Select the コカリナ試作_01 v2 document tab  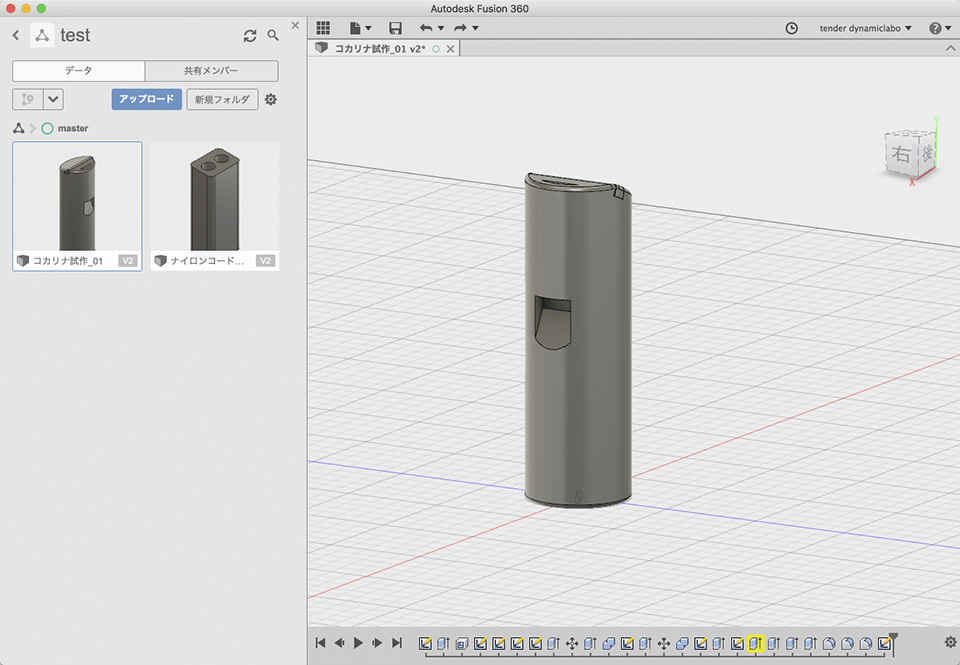(380, 48)
